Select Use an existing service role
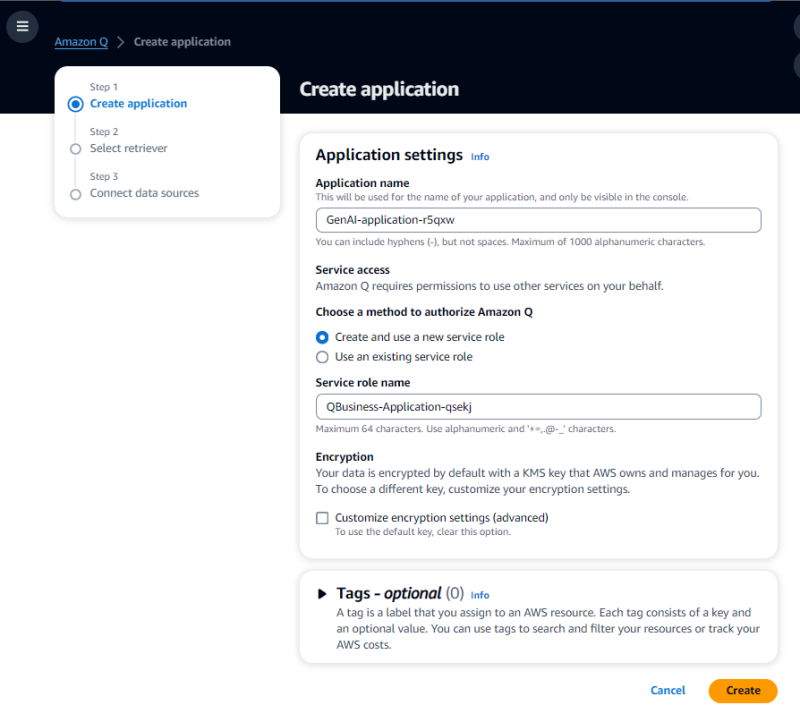The image size is (800, 705). pos(322,357)
